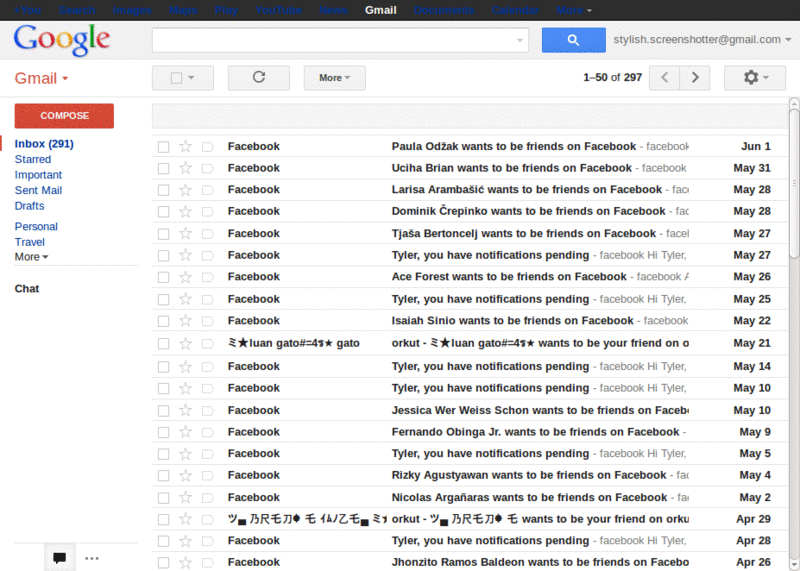This screenshot has height=571, width=800.
Task: Mark Ace Forest email as important
Action: point(207,277)
